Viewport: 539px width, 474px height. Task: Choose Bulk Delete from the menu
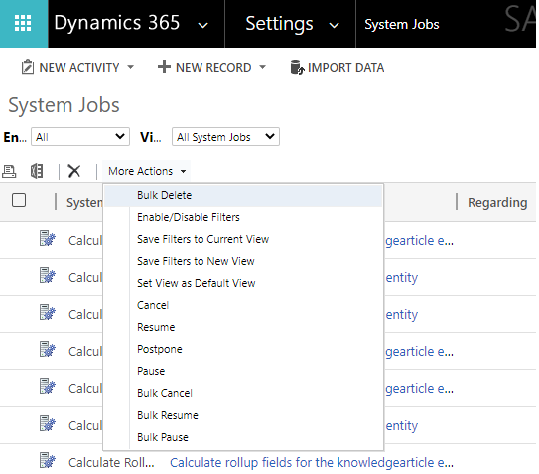[x=243, y=195]
